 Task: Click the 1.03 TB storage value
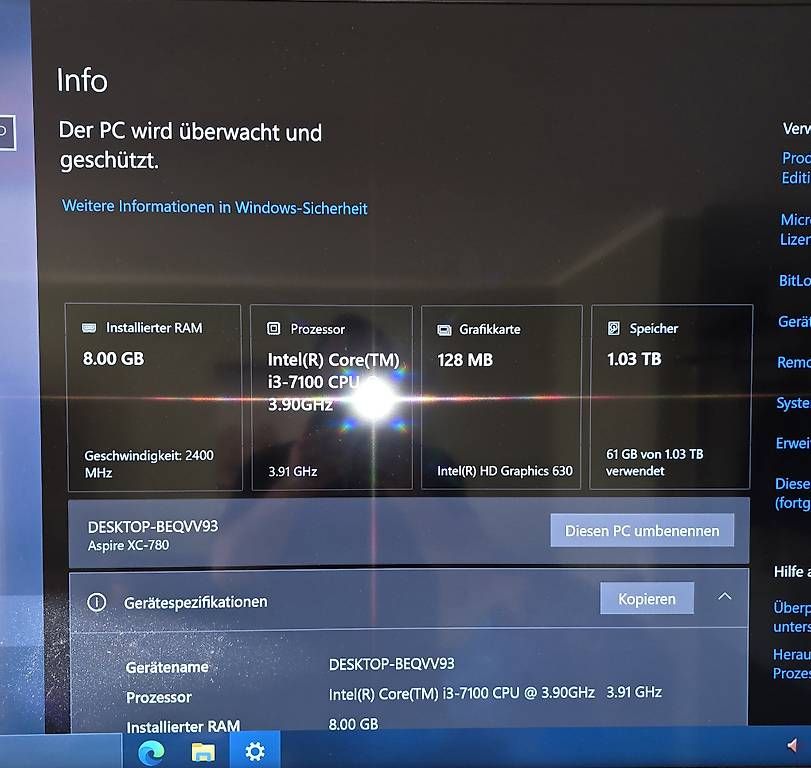(634, 359)
